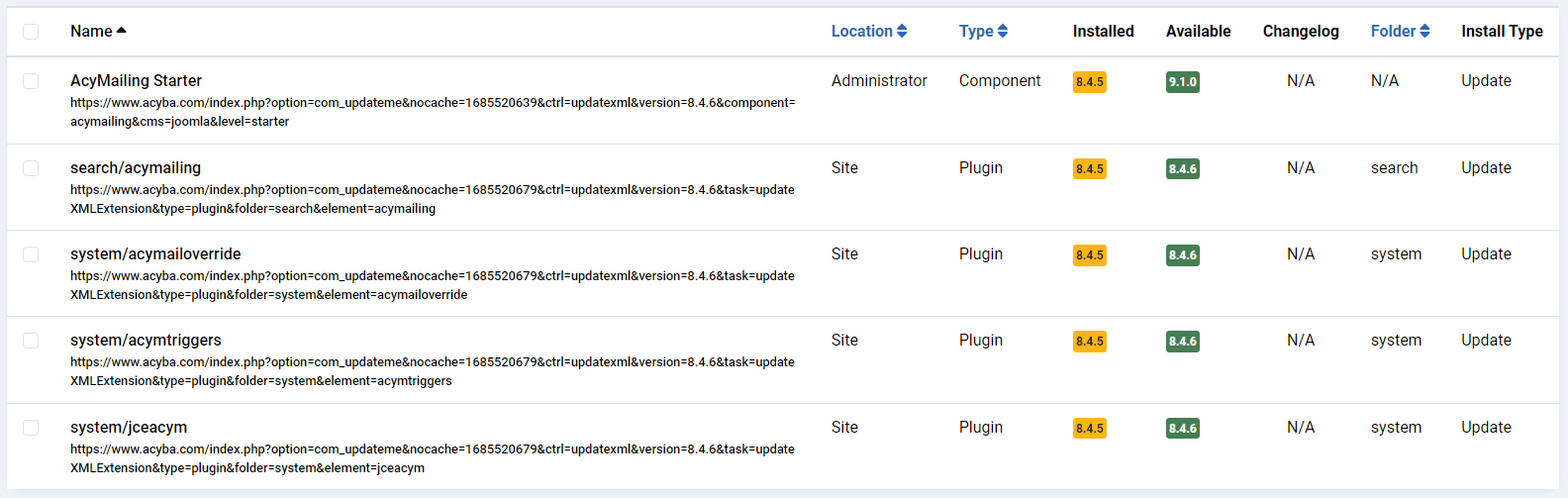
Task: Sort the table by Type column
Action: (x=975, y=32)
